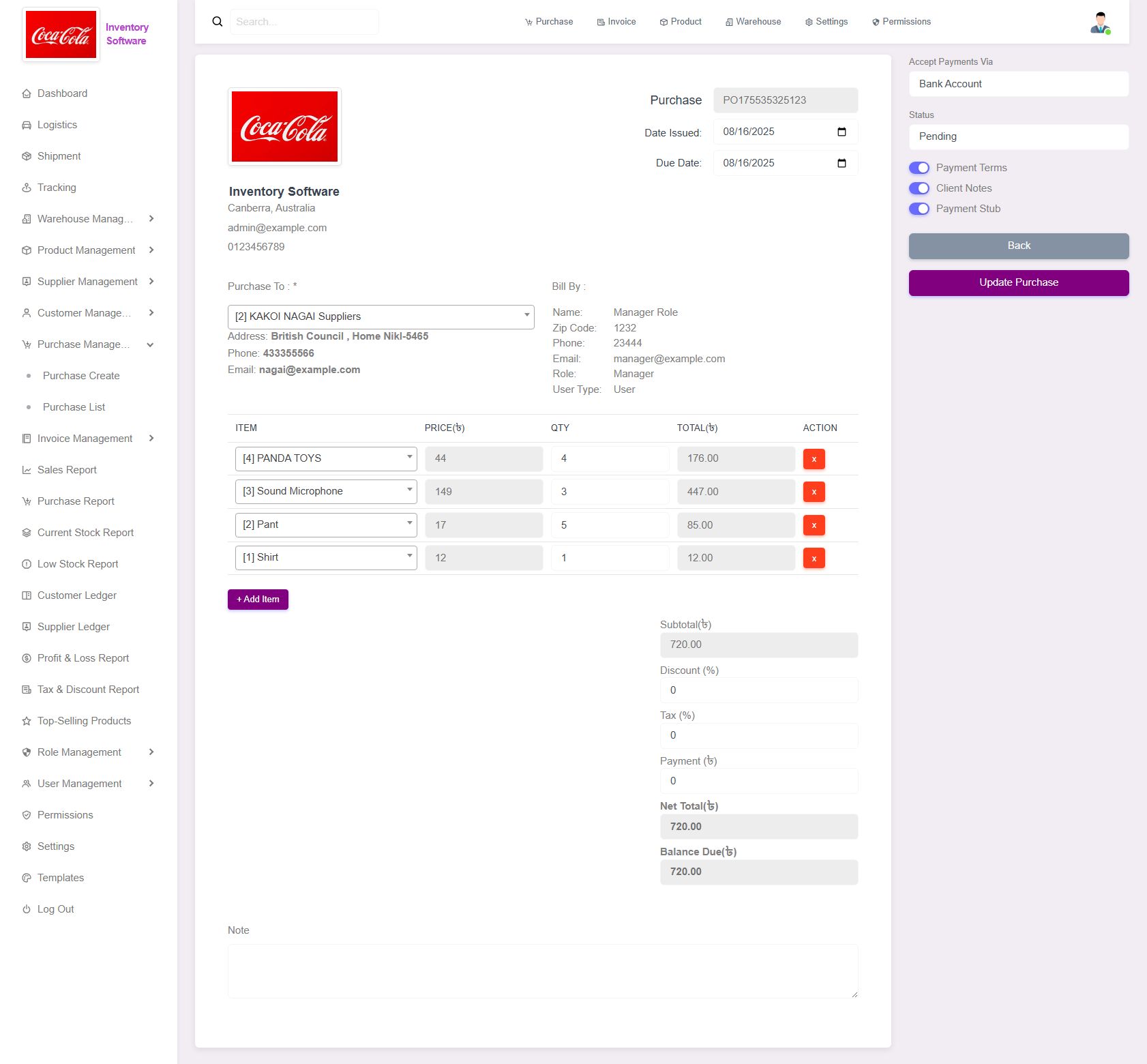Open the KAKOI NAGAI Suppliers dropdown
Screen dimensions: 1147x1064
coord(381,316)
